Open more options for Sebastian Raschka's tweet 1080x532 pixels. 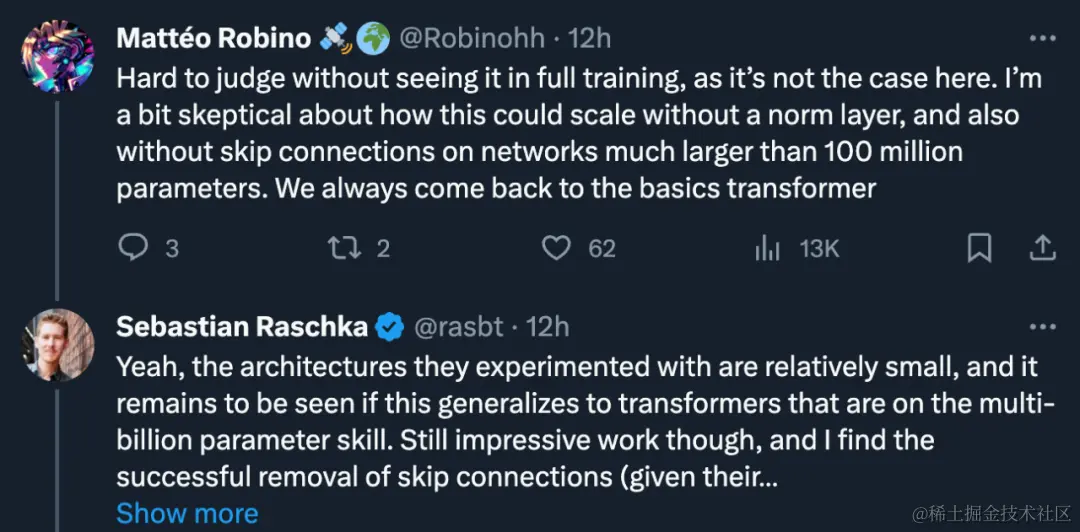tap(1042, 326)
